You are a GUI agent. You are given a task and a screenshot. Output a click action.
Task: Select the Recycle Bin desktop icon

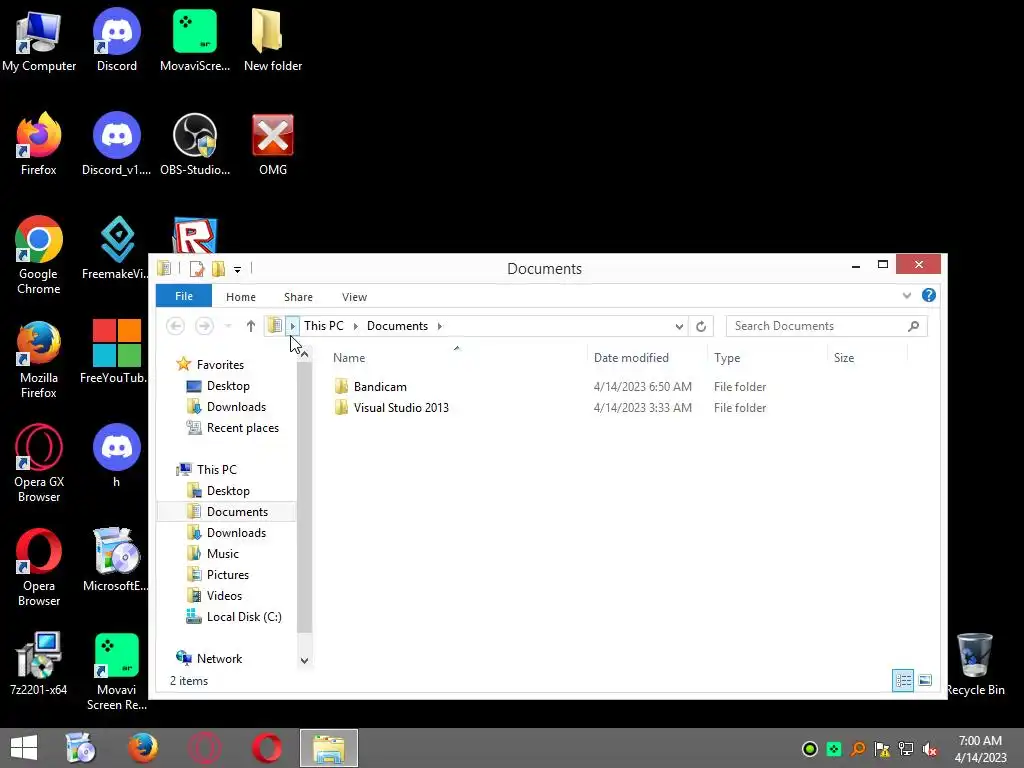pyautogui.click(x=975, y=664)
